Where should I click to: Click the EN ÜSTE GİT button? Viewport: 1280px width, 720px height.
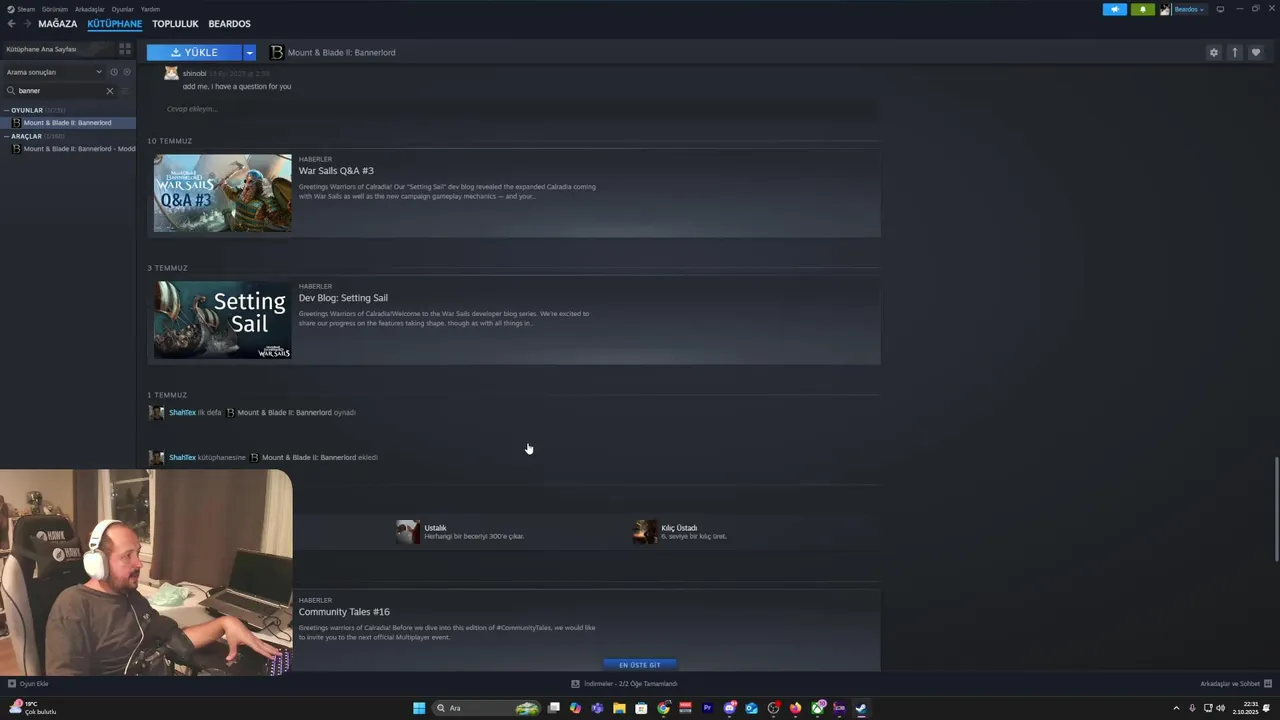640,665
